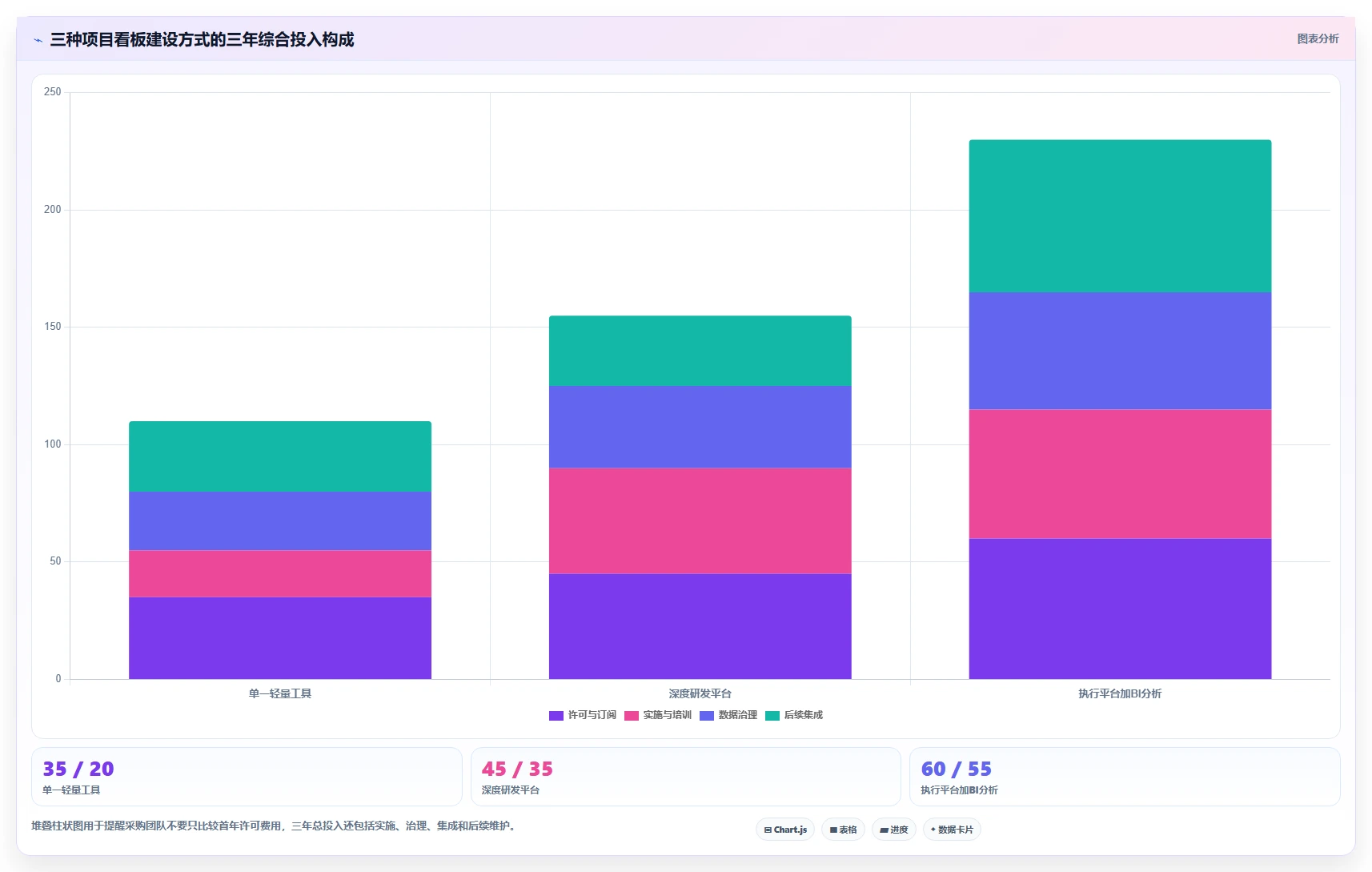Click the teal 后续集成 legend swatch

point(772,715)
